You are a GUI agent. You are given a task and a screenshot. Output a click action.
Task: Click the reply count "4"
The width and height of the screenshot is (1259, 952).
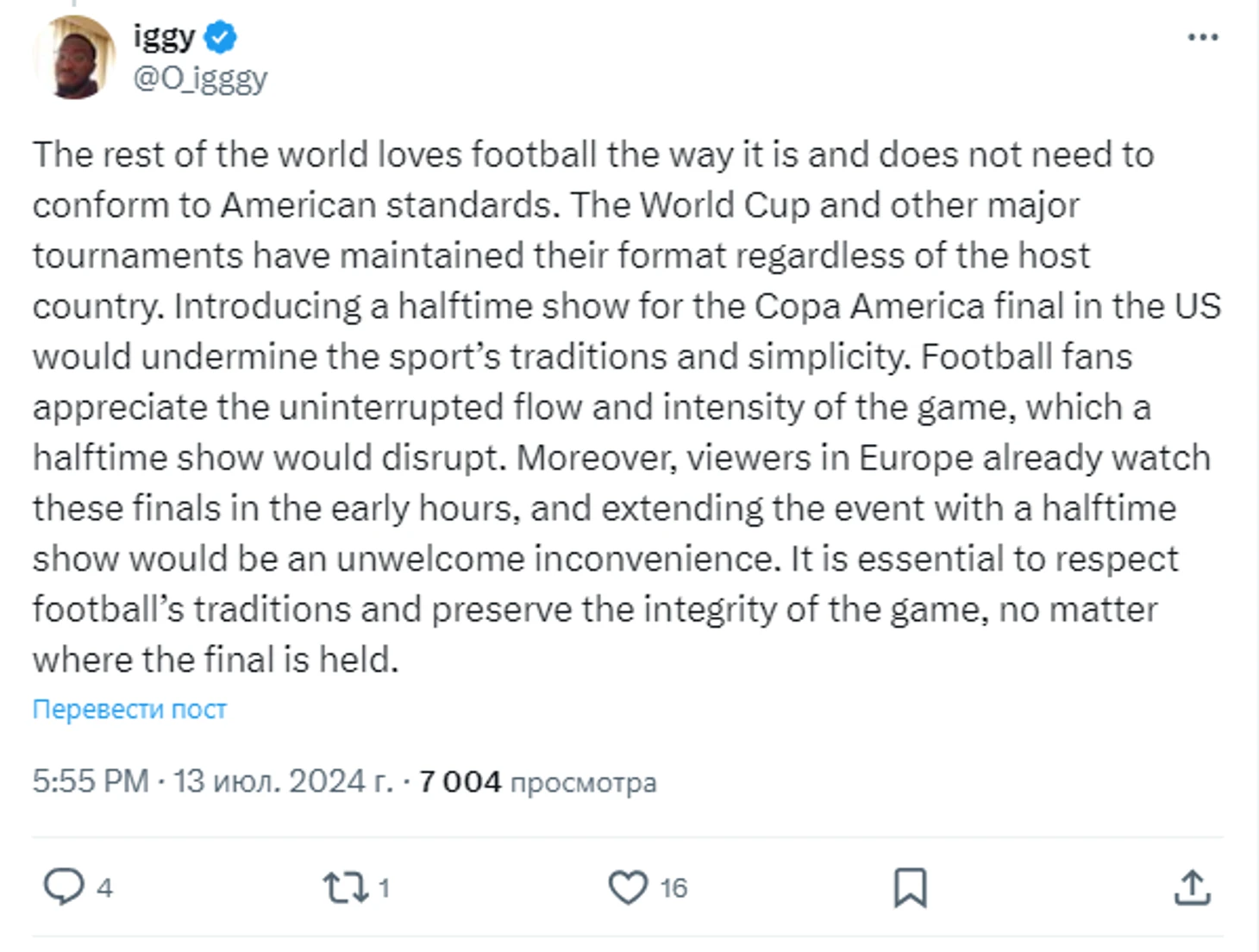104,887
